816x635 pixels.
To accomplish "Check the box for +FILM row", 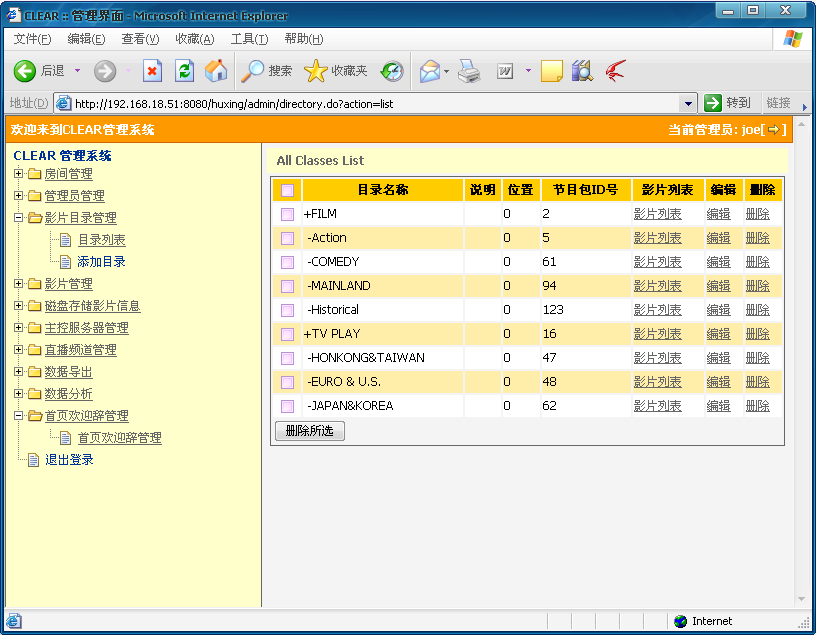I will pyautogui.click(x=287, y=214).
